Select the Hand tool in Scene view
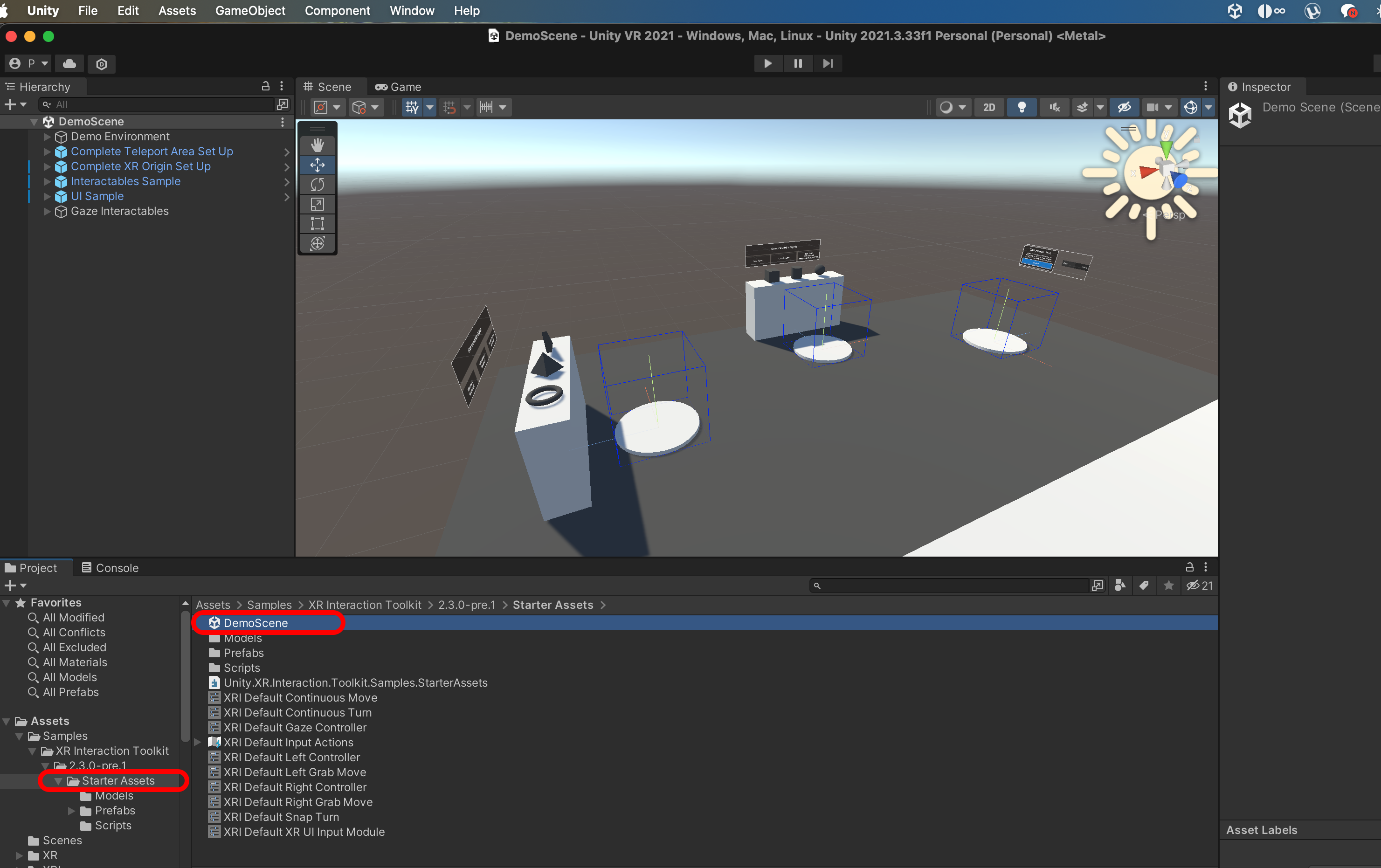The height and width of the screenshot is (868, 1381). (317, 145)
